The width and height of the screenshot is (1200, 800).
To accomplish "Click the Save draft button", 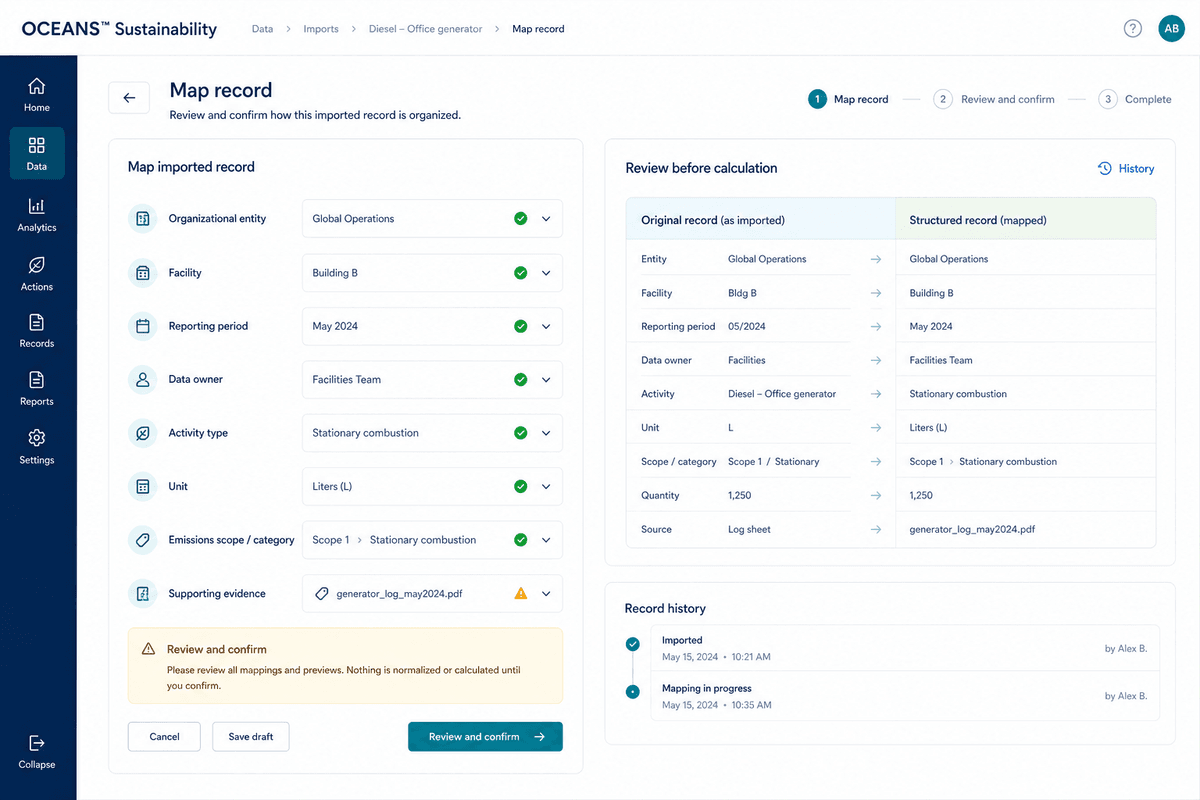I will pyautogui.click(x=250, y=736).
